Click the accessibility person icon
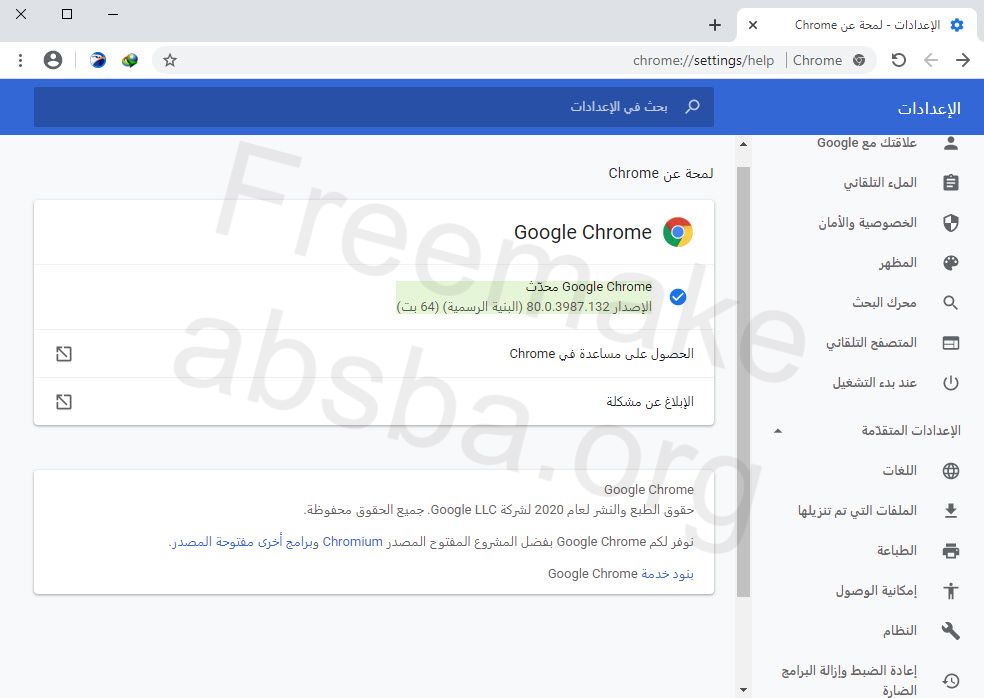Image resolution: width=984 pixels, height=698 pixels. 951,591
